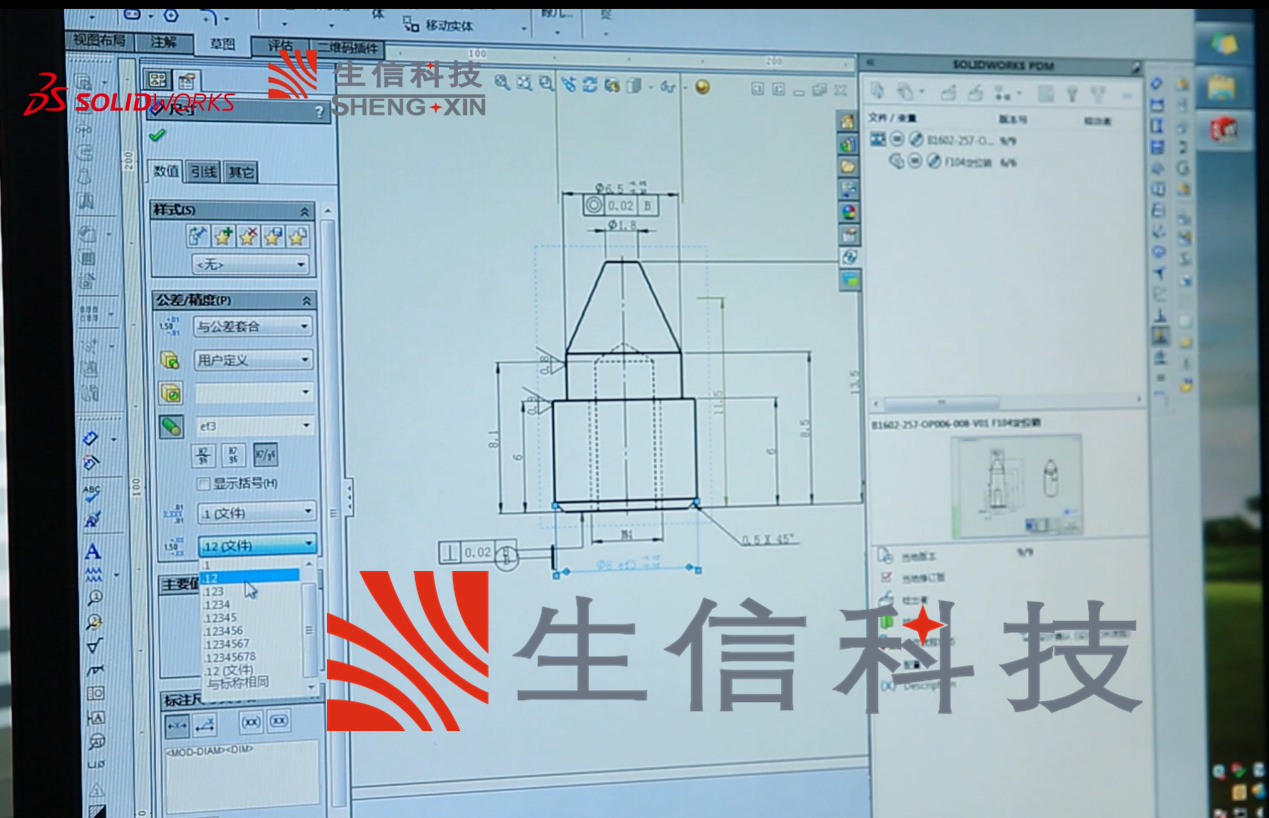Select the Surface Finish symbol tool
Viewport: 1269px width, 818px height.
(93, 645)
